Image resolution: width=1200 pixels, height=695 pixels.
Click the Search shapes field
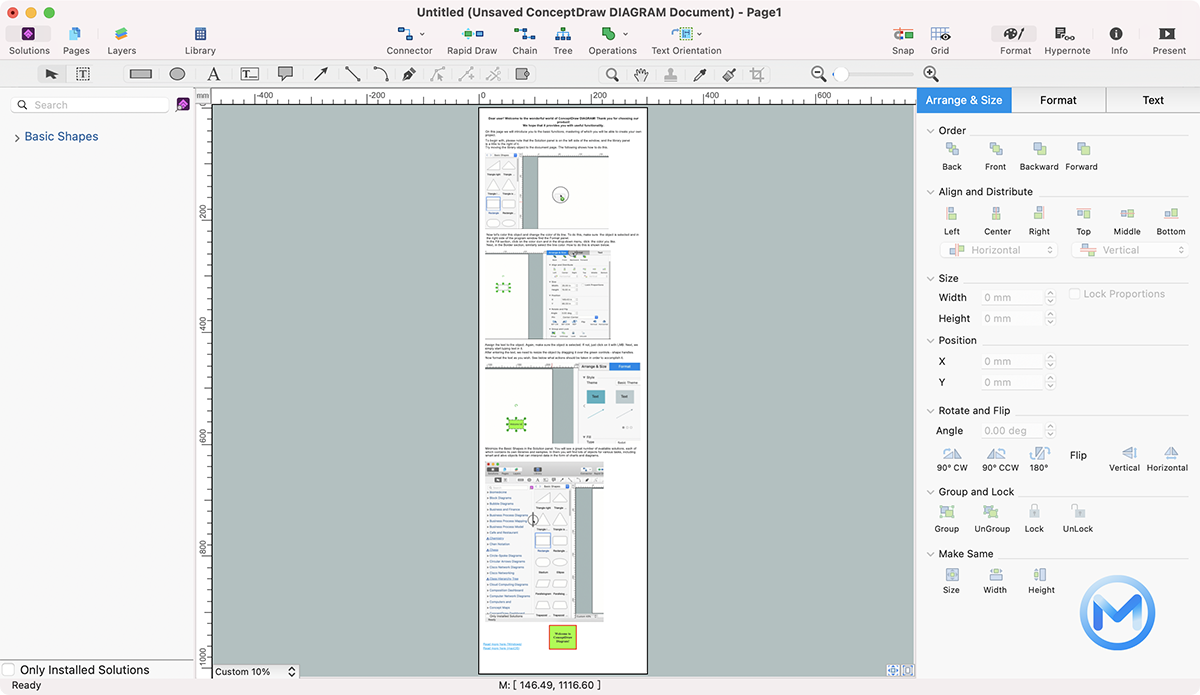pyautogui.click(x=92, y=104)
